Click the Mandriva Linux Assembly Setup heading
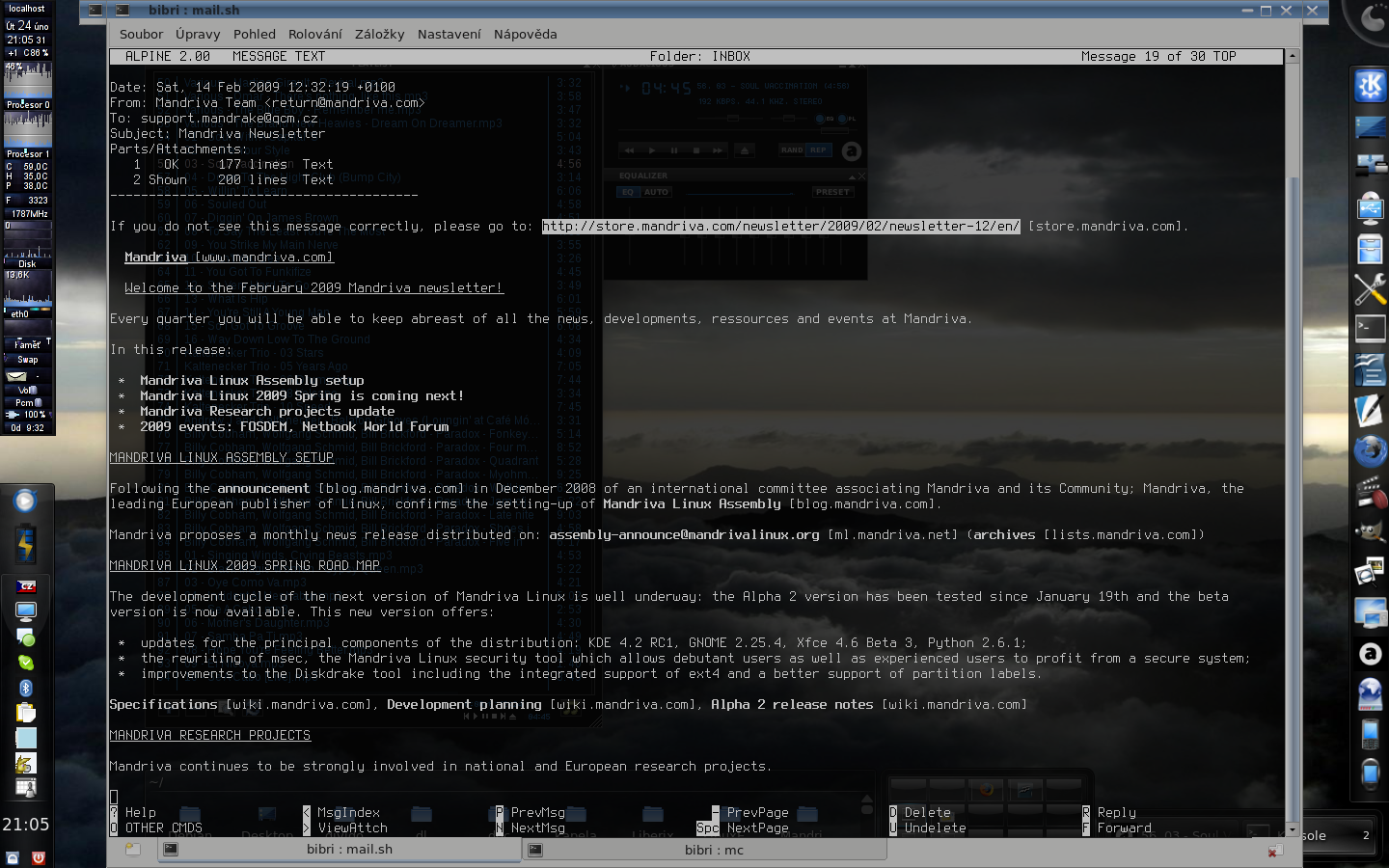 pos(221,458)
